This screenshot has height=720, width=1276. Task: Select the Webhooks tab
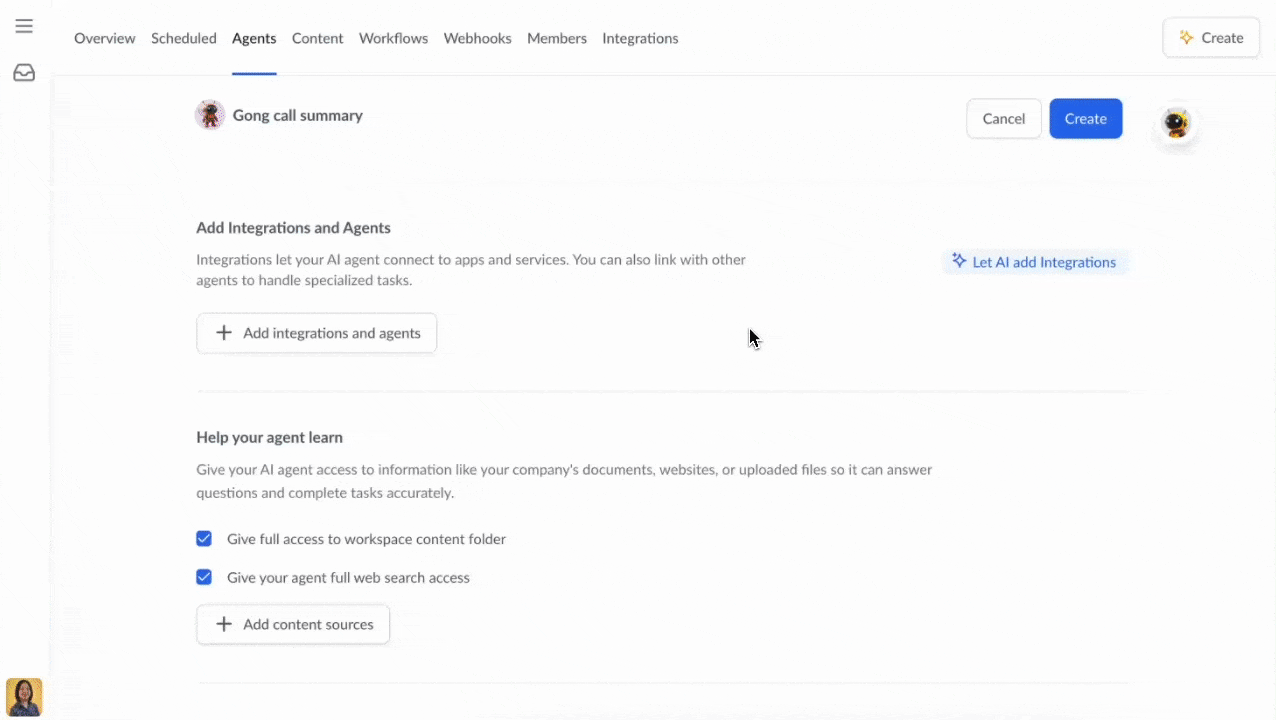tap(477, 38)
